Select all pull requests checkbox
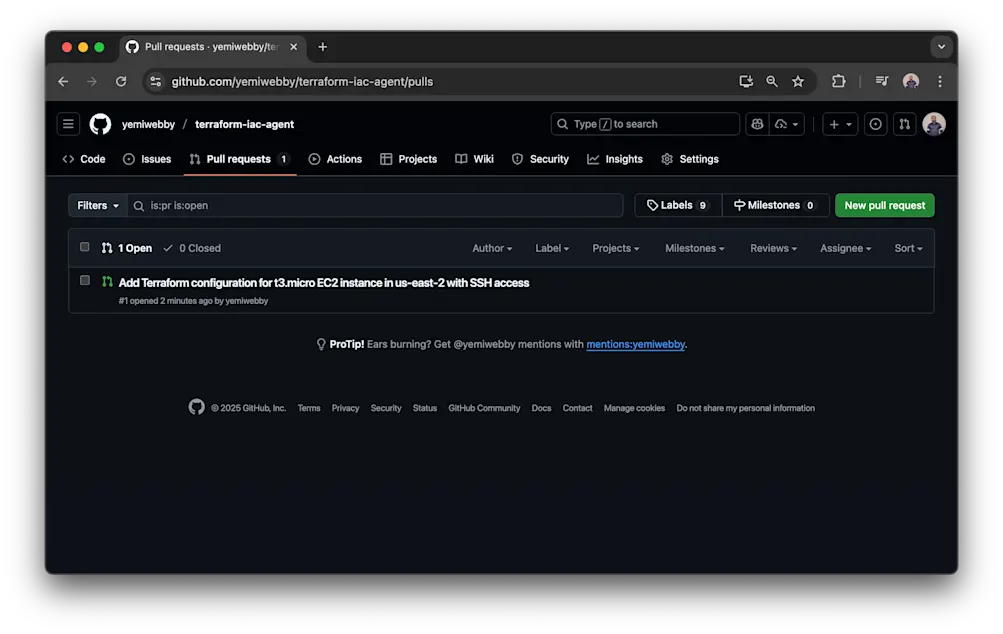 point(84,247)
